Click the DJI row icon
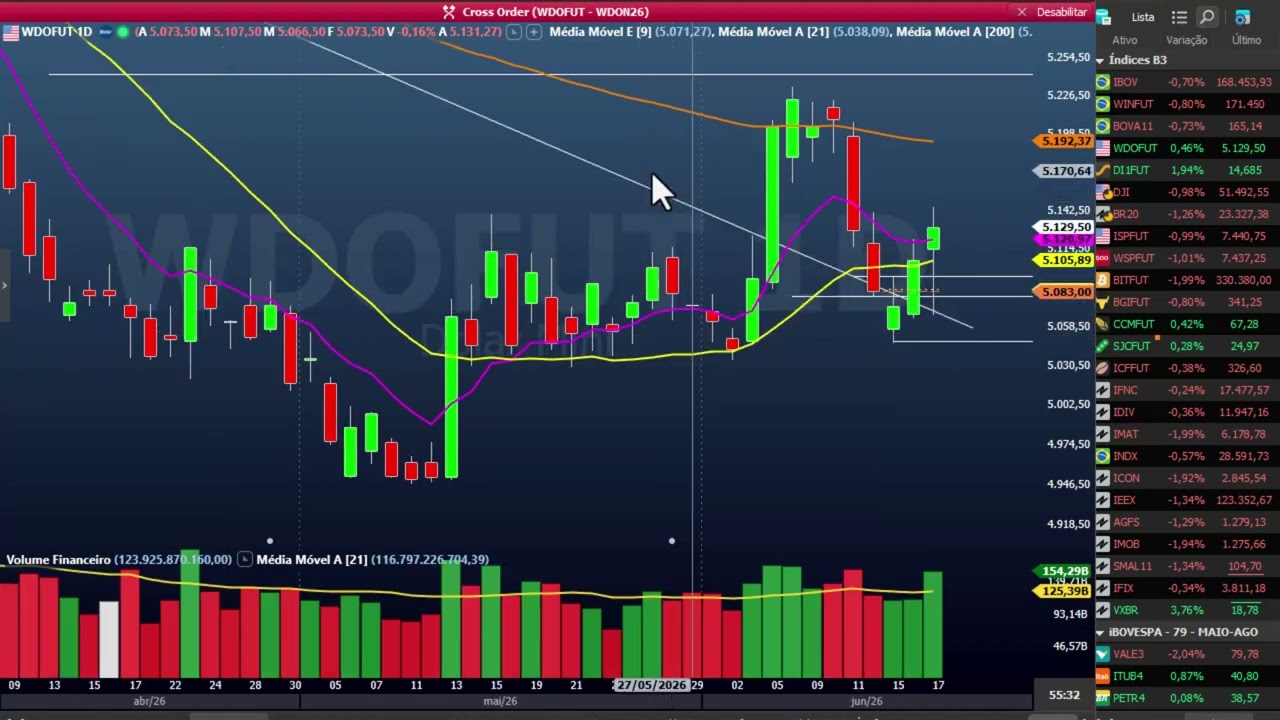Viewport: 1280px width, 720px height. click(x=1102, y=192)
